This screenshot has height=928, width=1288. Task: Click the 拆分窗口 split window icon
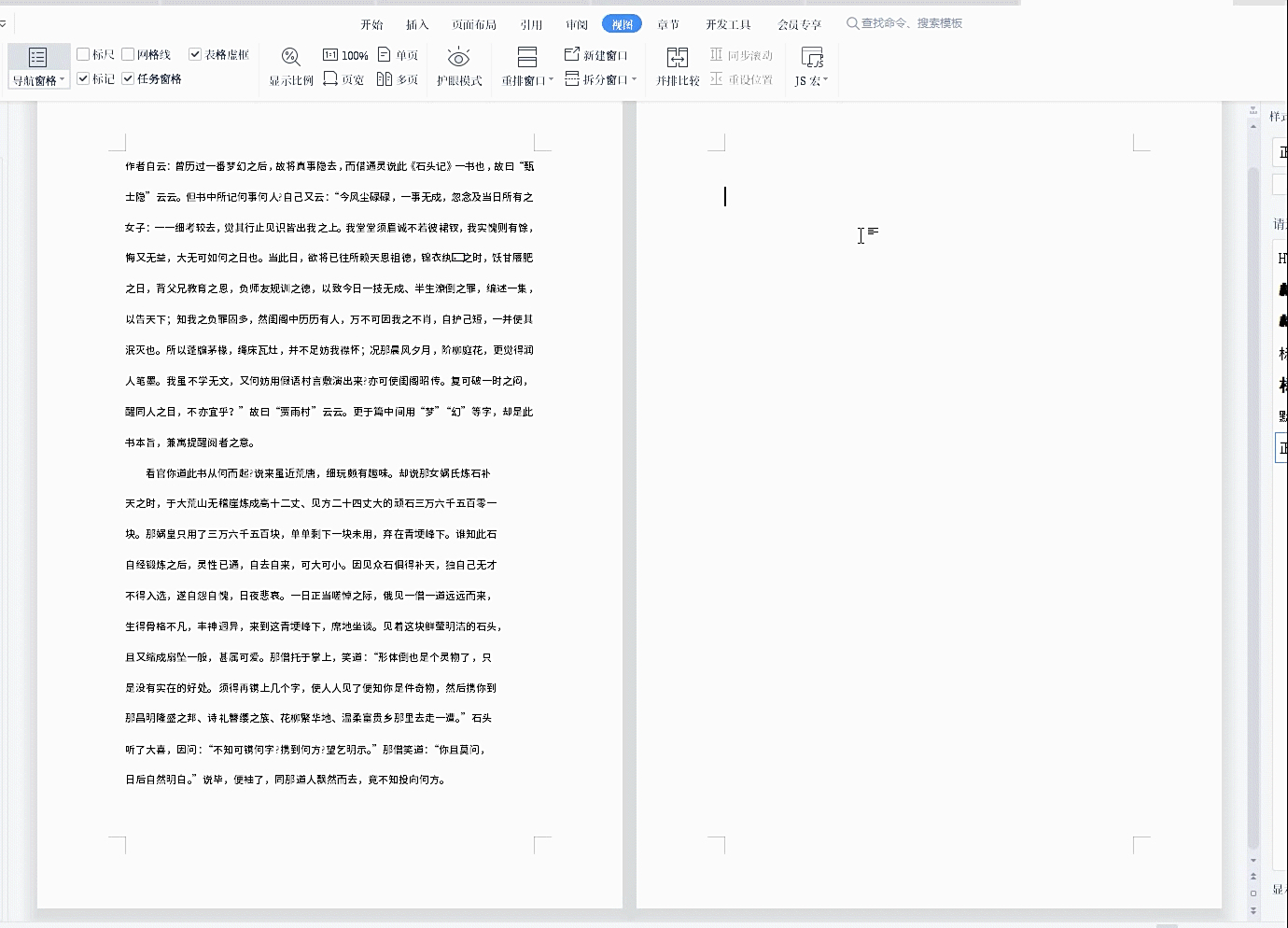[x=572, y=79]
